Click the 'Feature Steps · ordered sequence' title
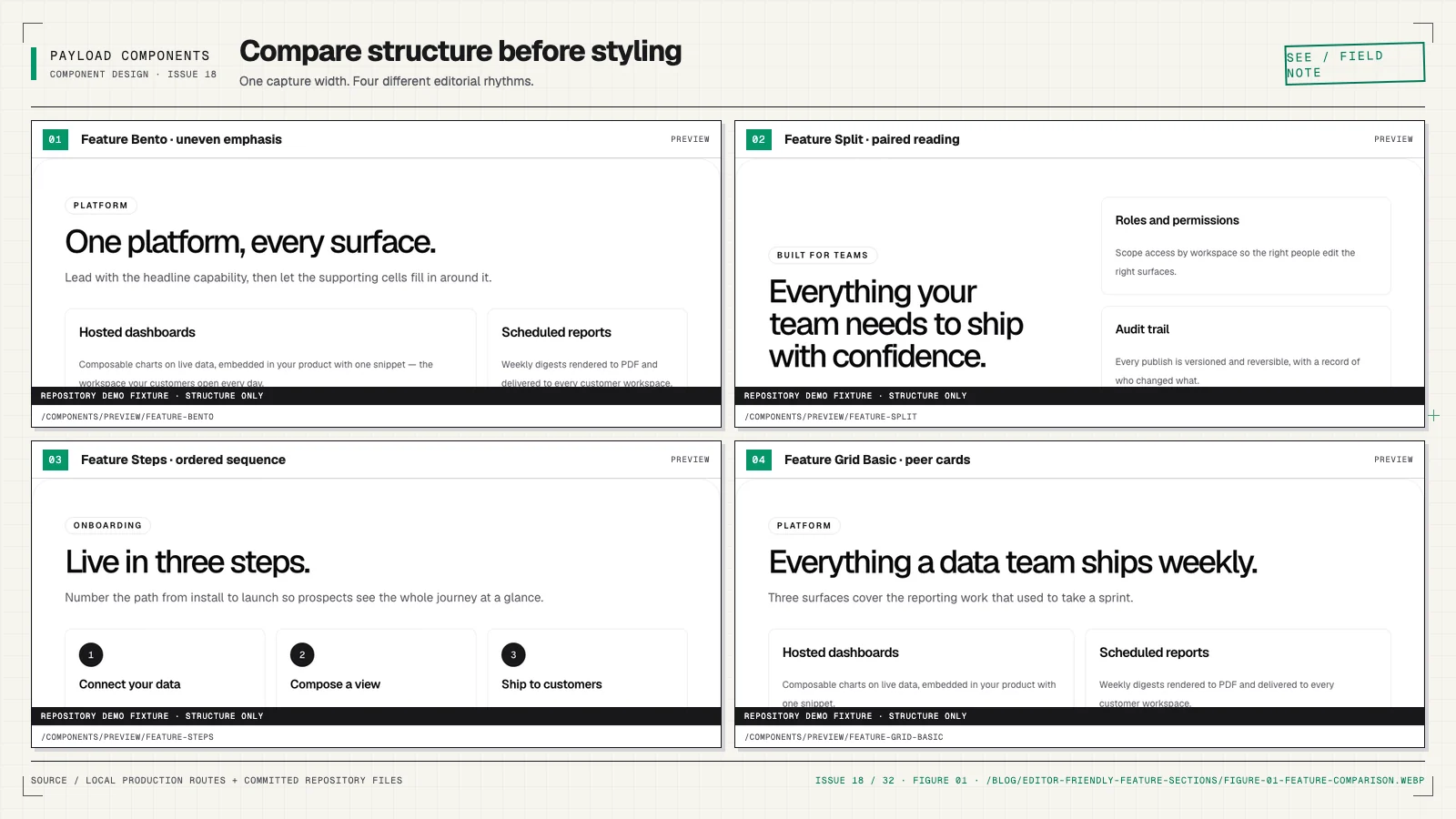Viewport: 1456px width, 819px height. tap(183, 460)
